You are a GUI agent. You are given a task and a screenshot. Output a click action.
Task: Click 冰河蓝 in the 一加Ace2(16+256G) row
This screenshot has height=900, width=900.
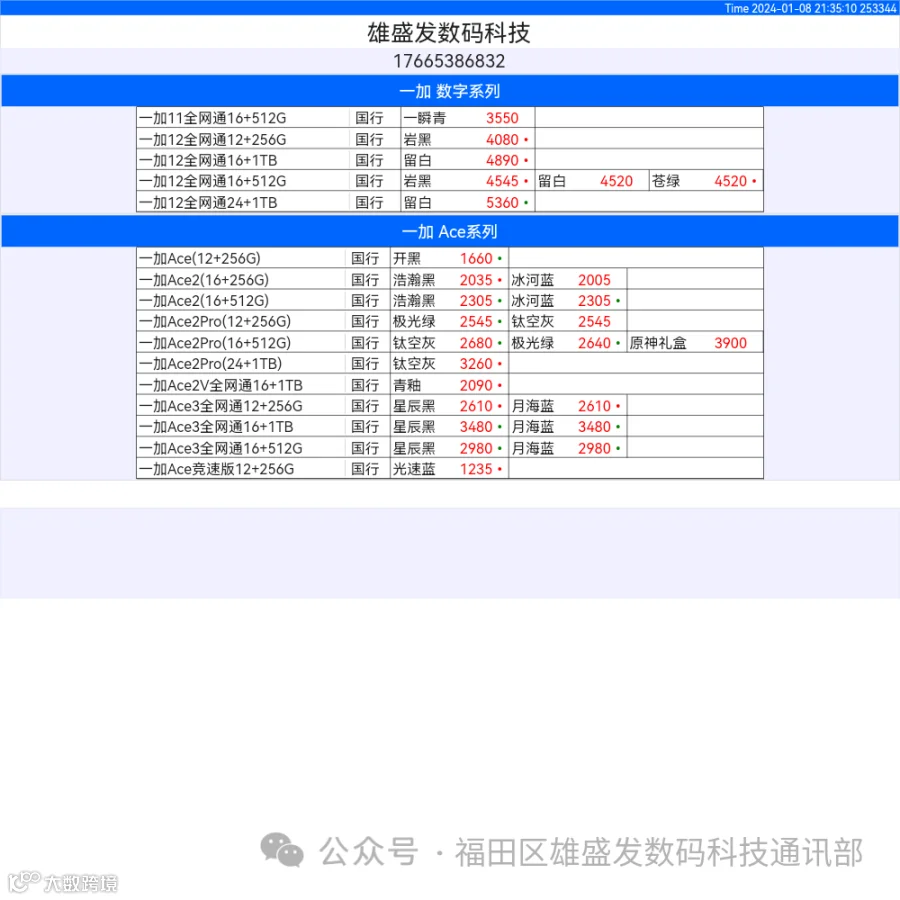coord(533,280)
